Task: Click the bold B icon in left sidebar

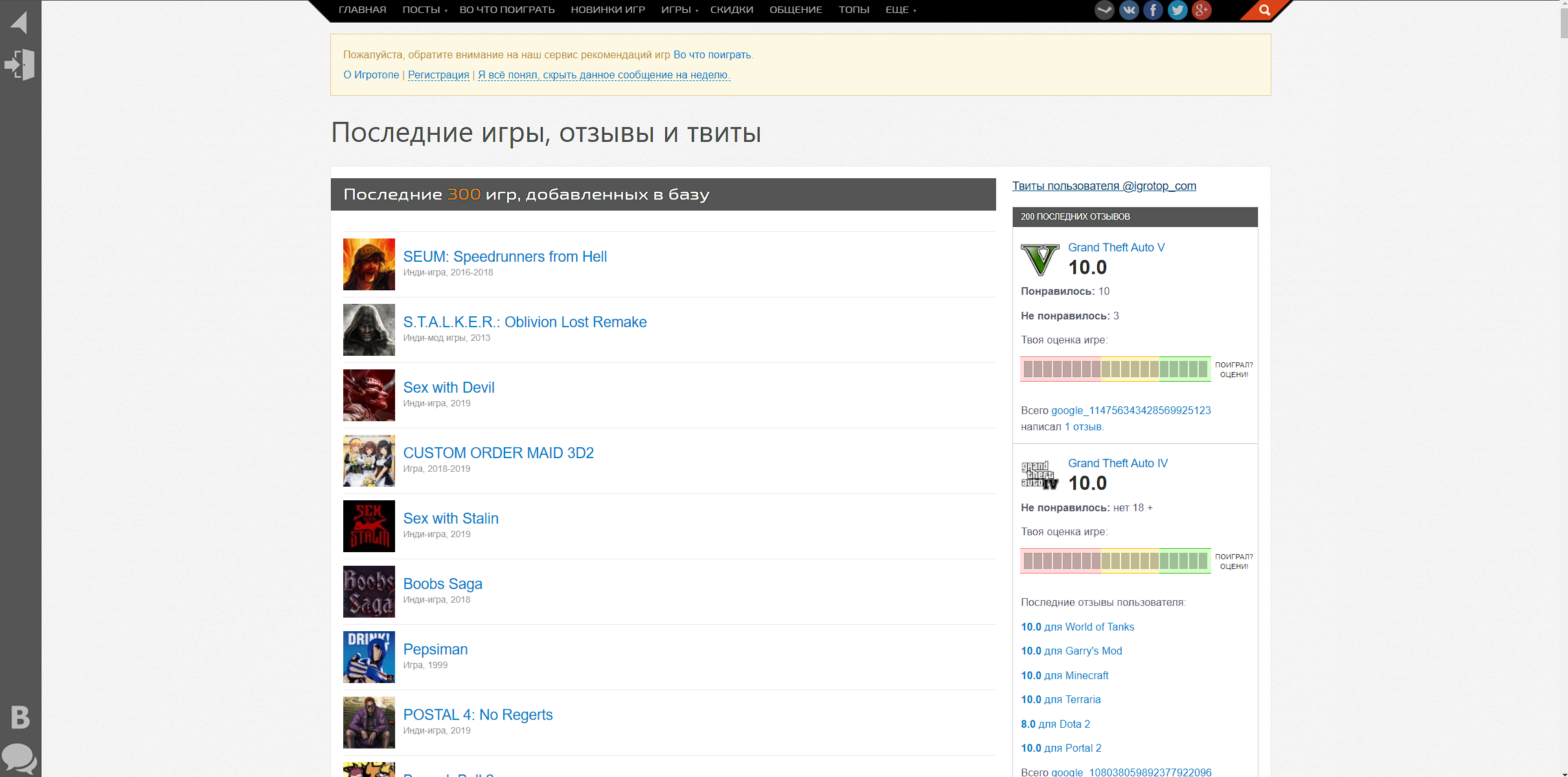Action: tap(20, 717)
